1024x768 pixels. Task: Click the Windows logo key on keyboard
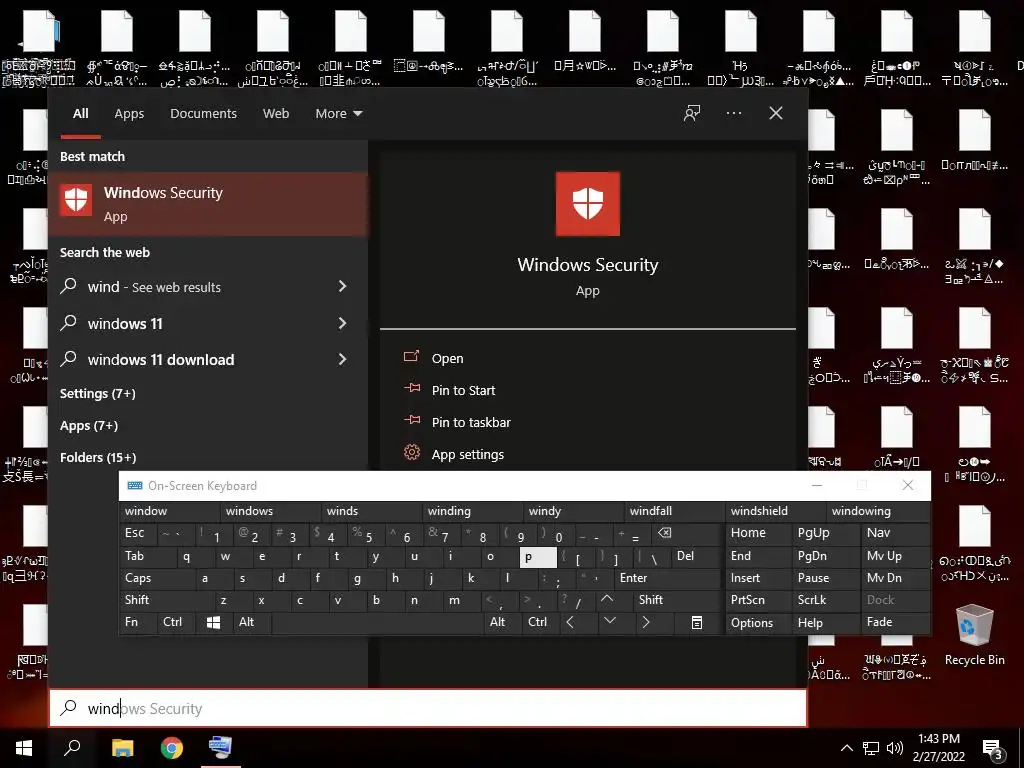214,622
